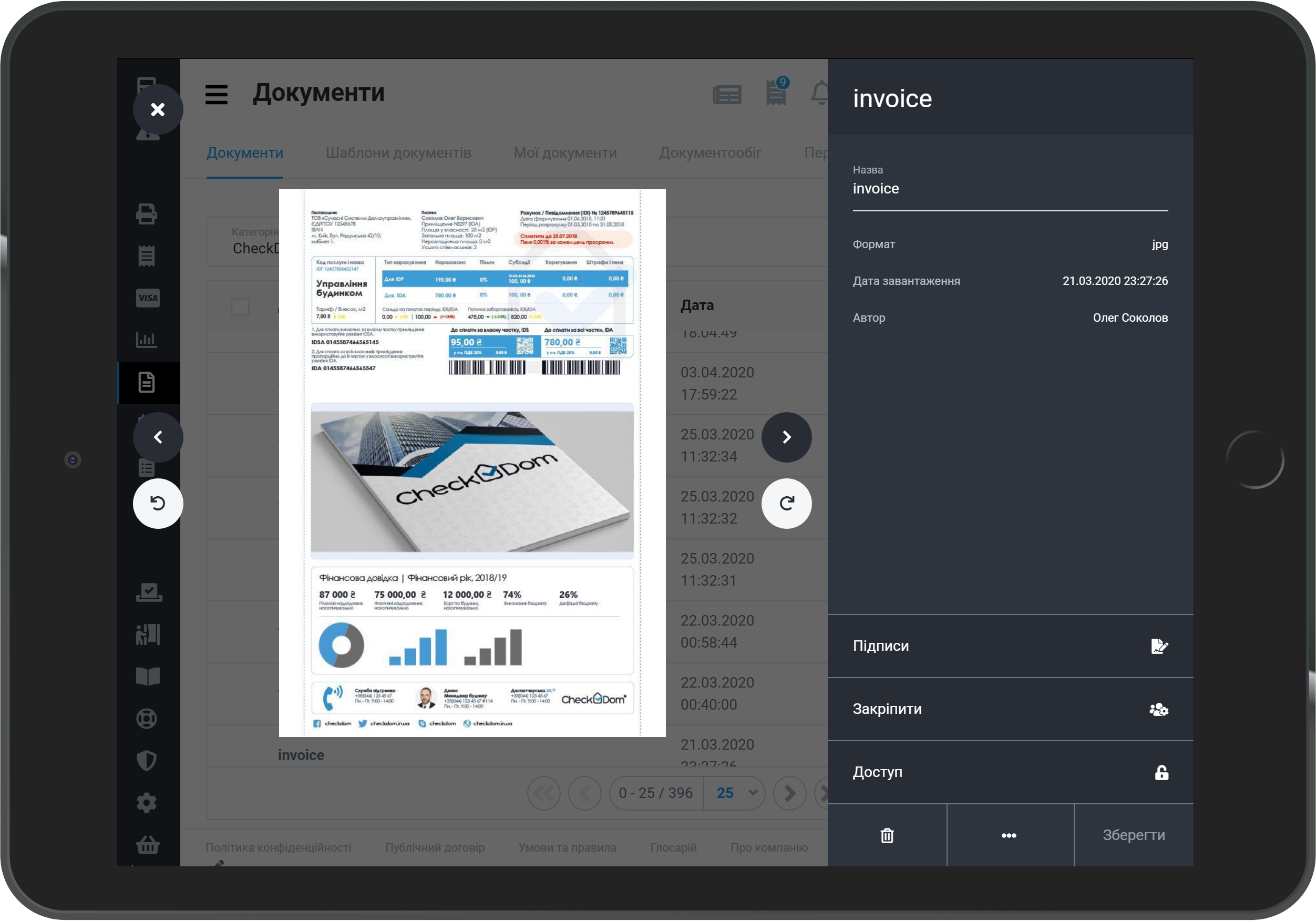This screenshot has height=921, width=1316.
Task: Click date 25.03.2020 11:32:34 row
Action: pyautogui.click(x=717, y=445)
